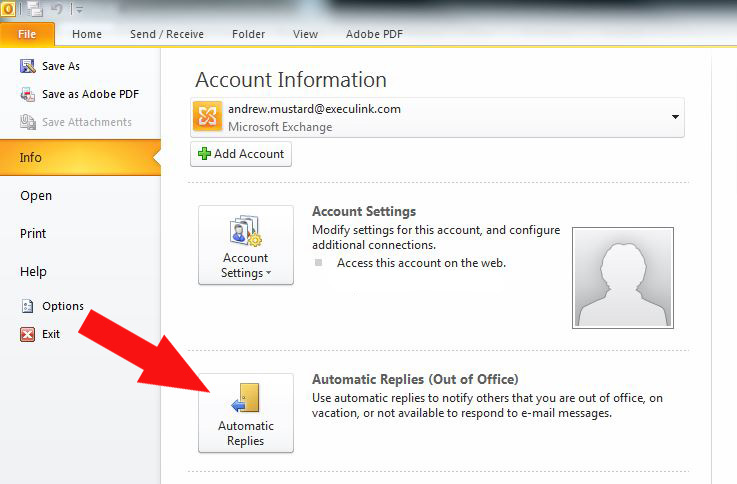Select the Print menu entry
The width and height of the screenshot is (737, 484).
(x=33, y=234)
